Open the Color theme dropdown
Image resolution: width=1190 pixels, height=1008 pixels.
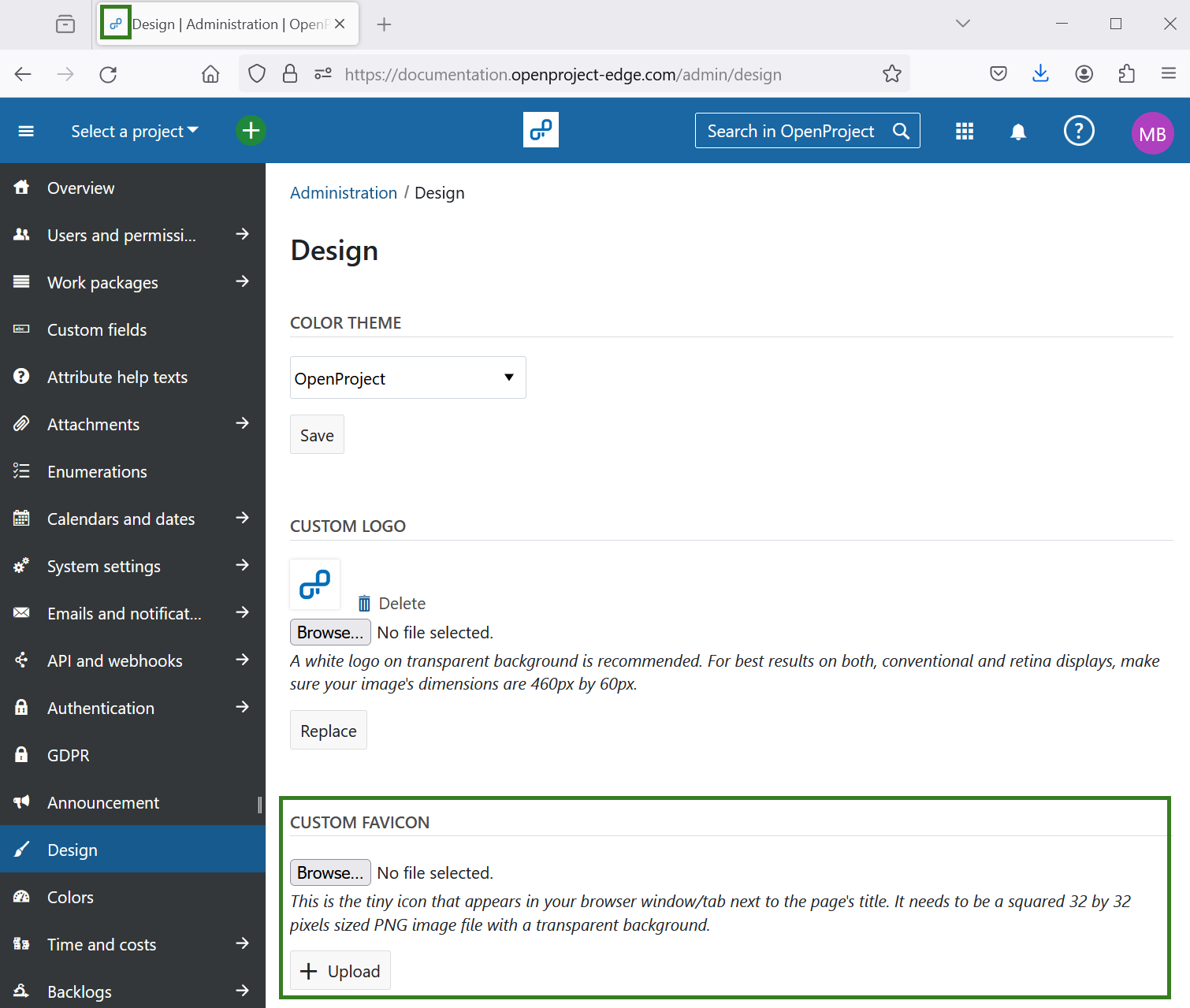click(x=407, y=378)
